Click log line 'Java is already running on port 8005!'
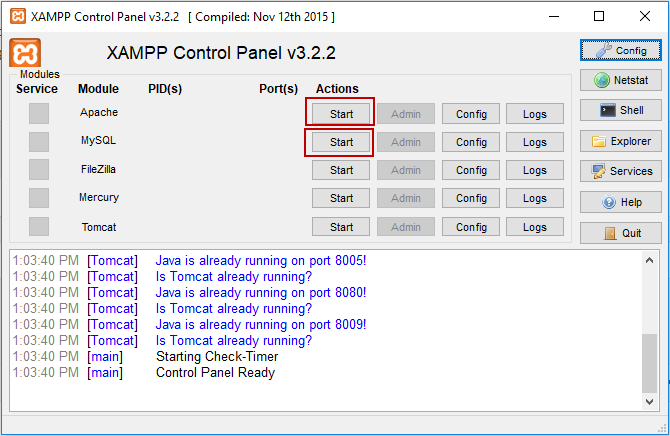 (261, 260)
